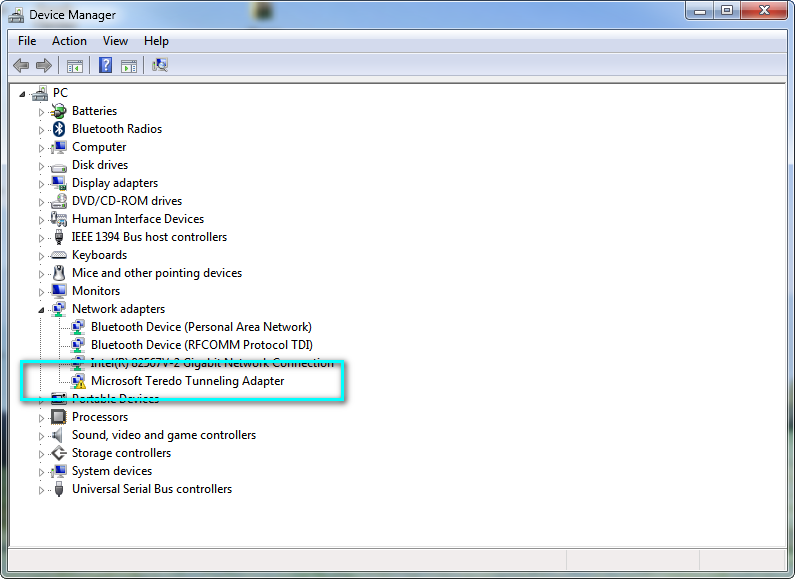This screenshot has height=579, width=795.
Task: Expand the Disk drives category
Action: pyautogui.click(x=41, y=166)
